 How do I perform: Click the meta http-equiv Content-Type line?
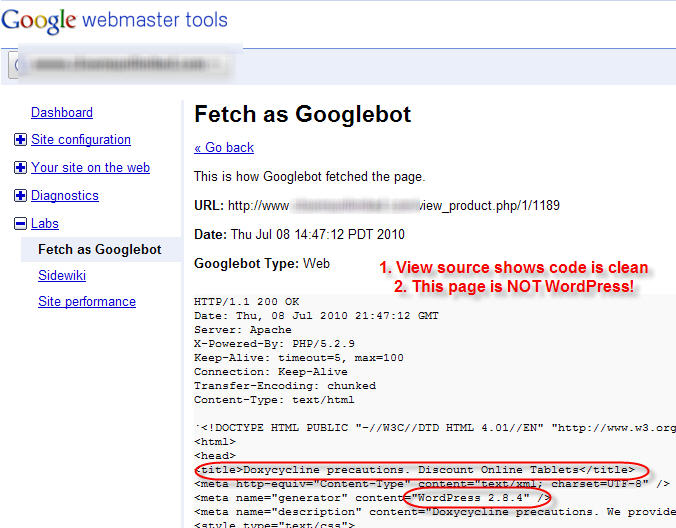pos(432,484)
